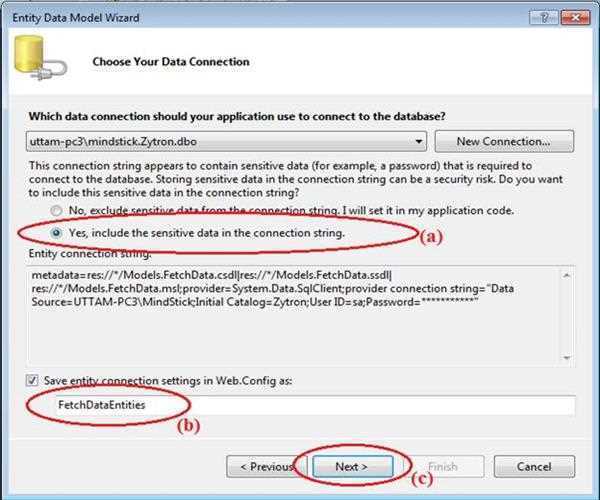Cancel the wizard
Screen dimensions: 600x500
tap(534, 466)
